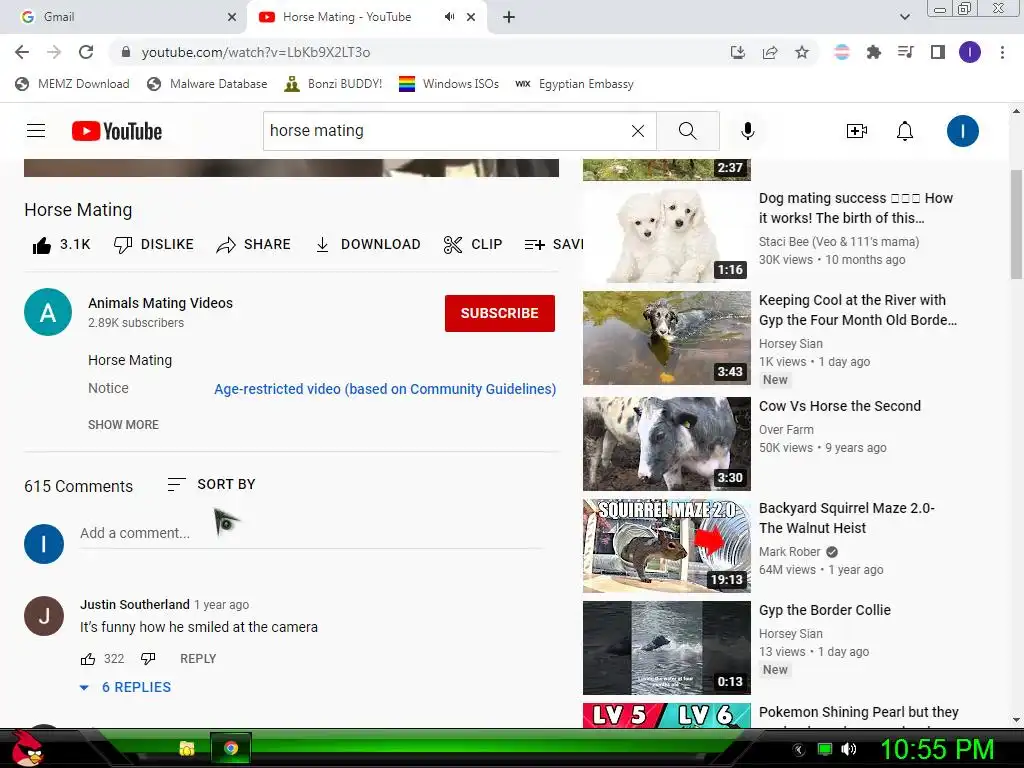Share this page icon in address bar
Image resolution: width=1024 pixels, height=768 pixels.
(770, 52)
